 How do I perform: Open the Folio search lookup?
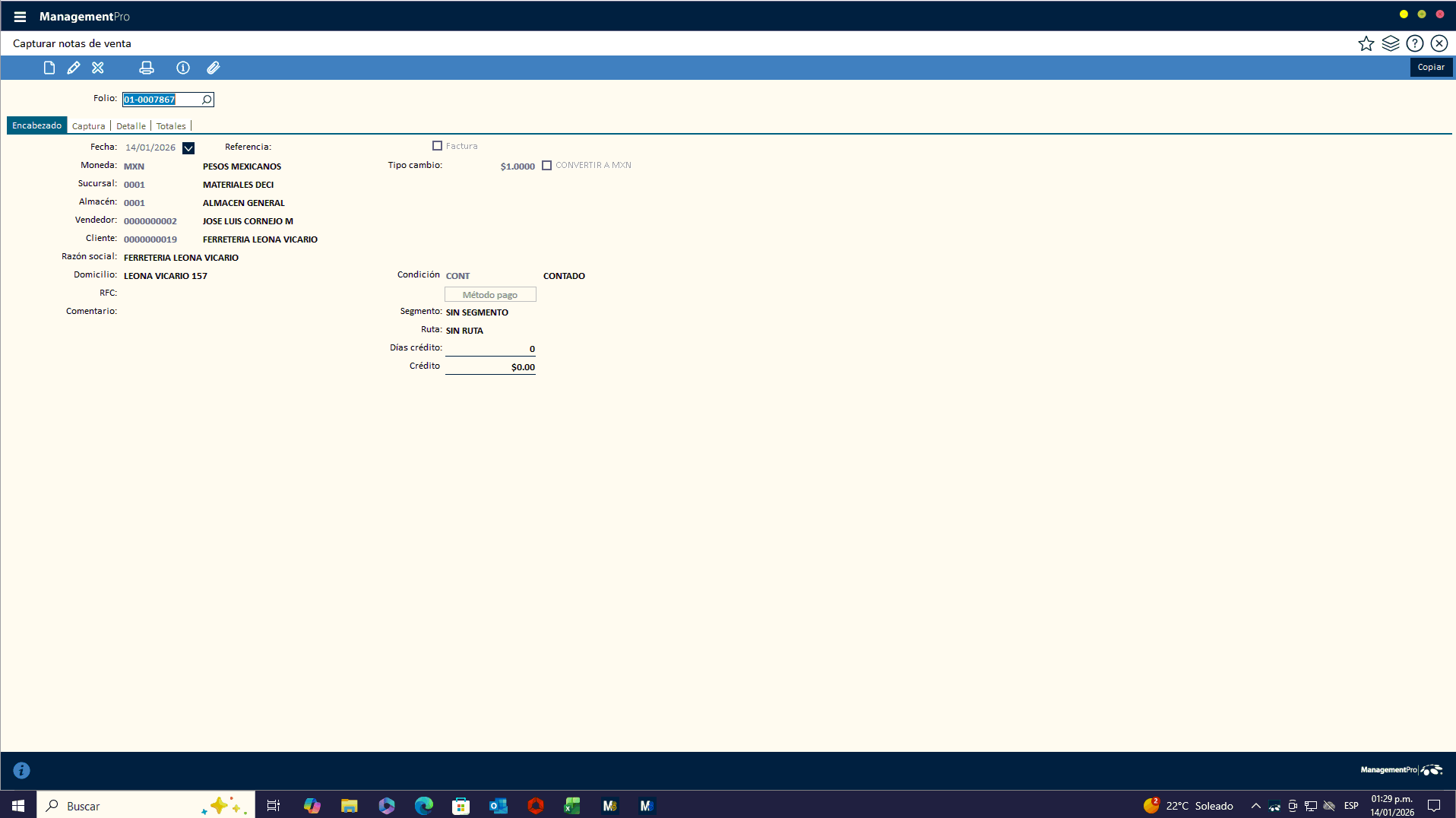point(207,100)
